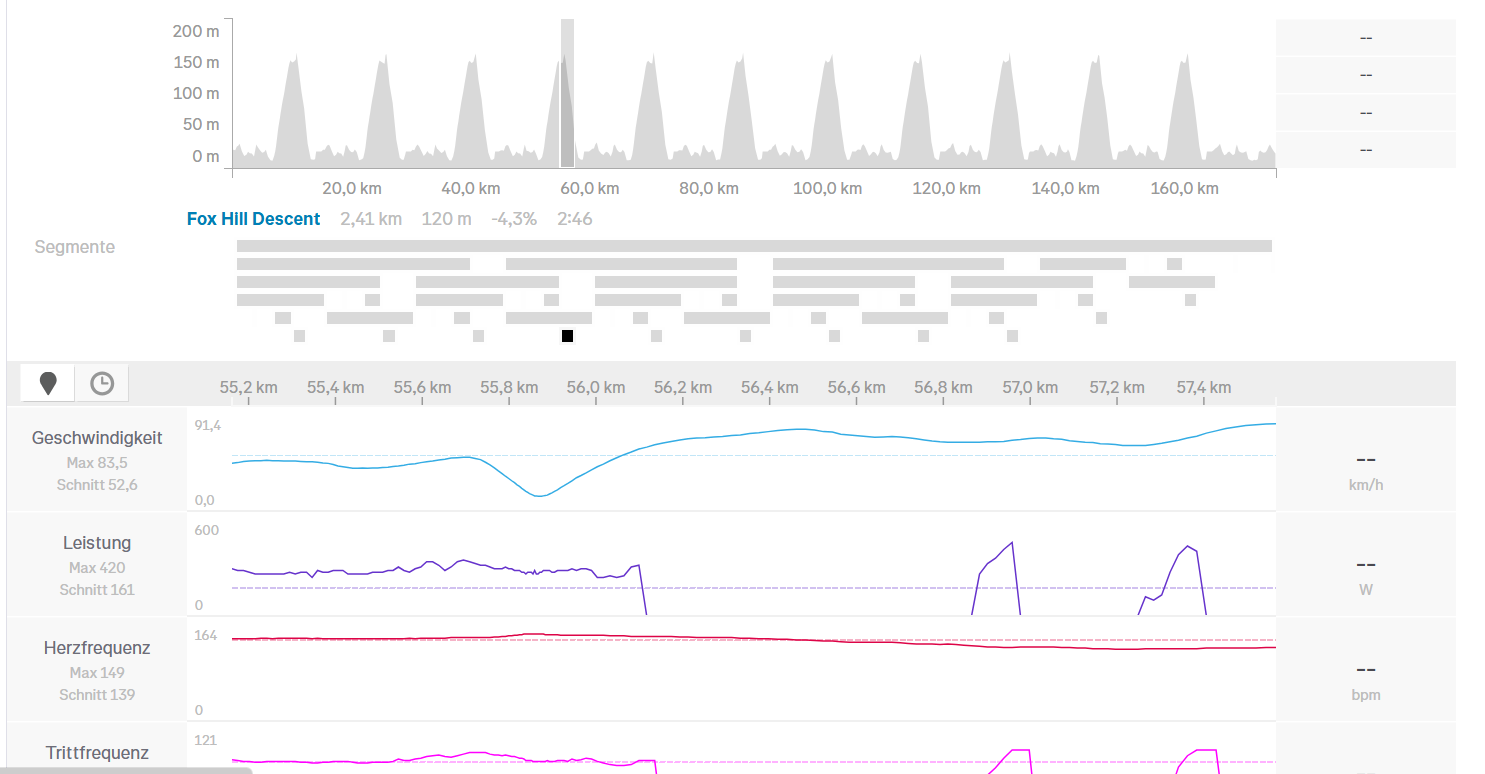This screenshot has width=1485, height=774.
Task: Switch x-axis to time with clock icon
Action: click(x=102, y=383)
